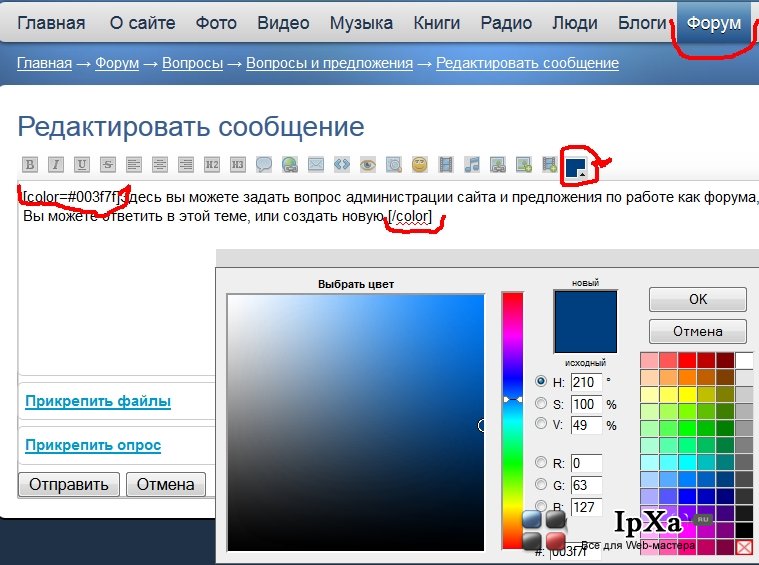Viewport: 759px width, 565px height.
Task: Expand the Прикрепить опрос section
Action: point(93,445)
